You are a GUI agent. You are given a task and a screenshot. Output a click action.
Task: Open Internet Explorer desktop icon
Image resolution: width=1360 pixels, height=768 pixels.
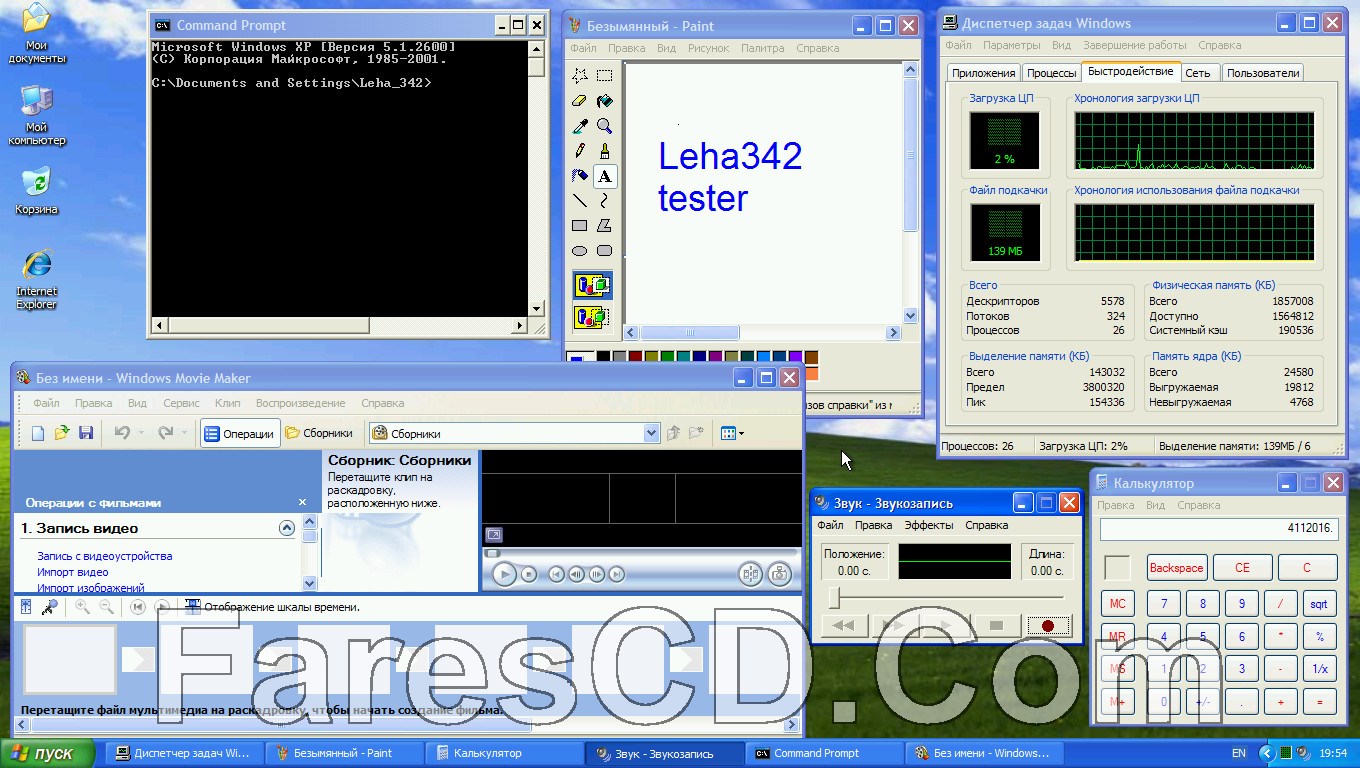click(x=37, y=280)
